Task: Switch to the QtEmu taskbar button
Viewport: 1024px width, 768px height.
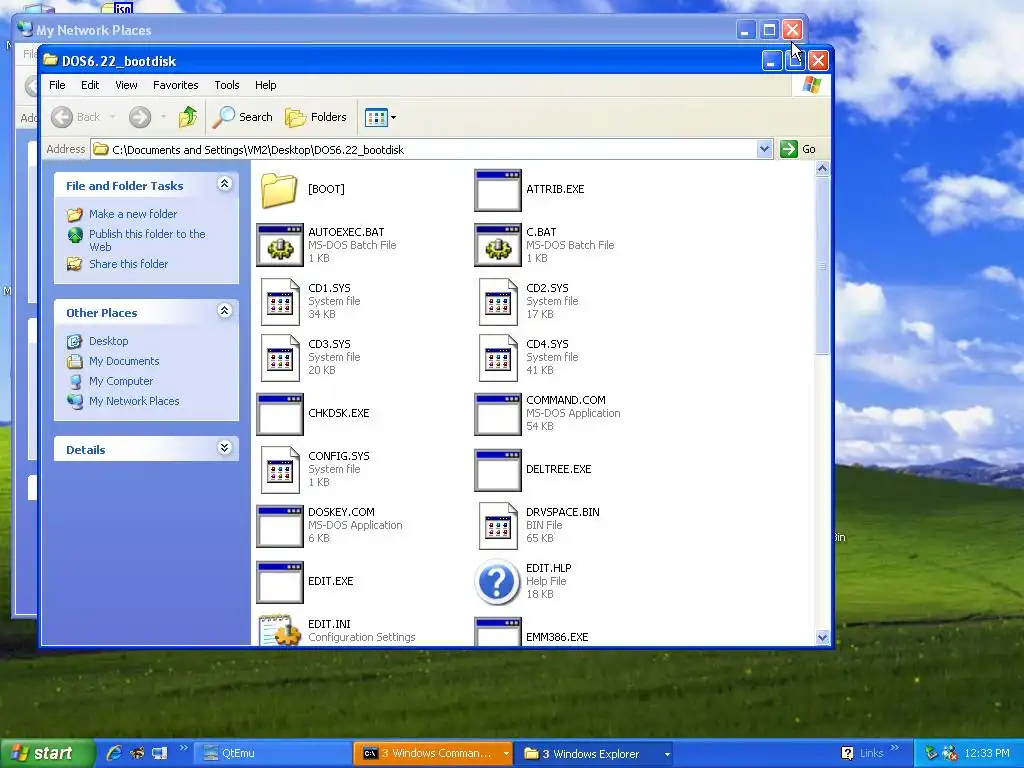Action: [273, 753]
